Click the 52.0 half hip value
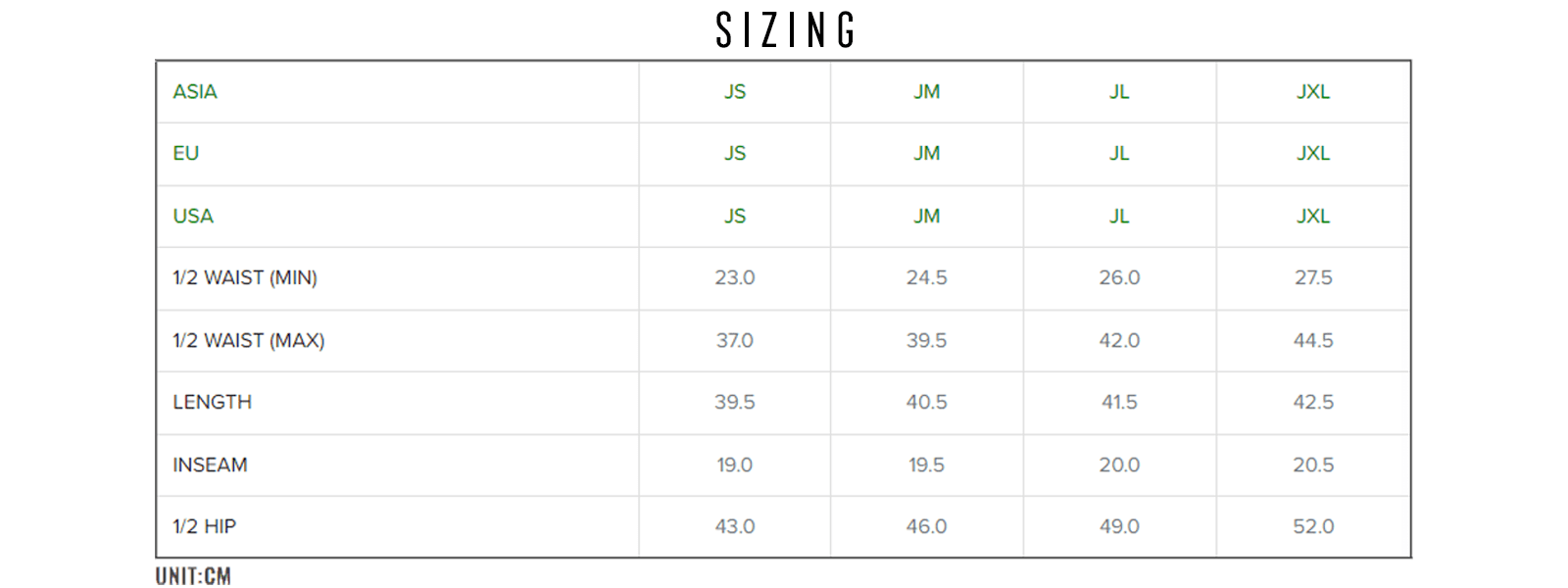This screenshot has width=1568, height=588. tap(1313, 527)
